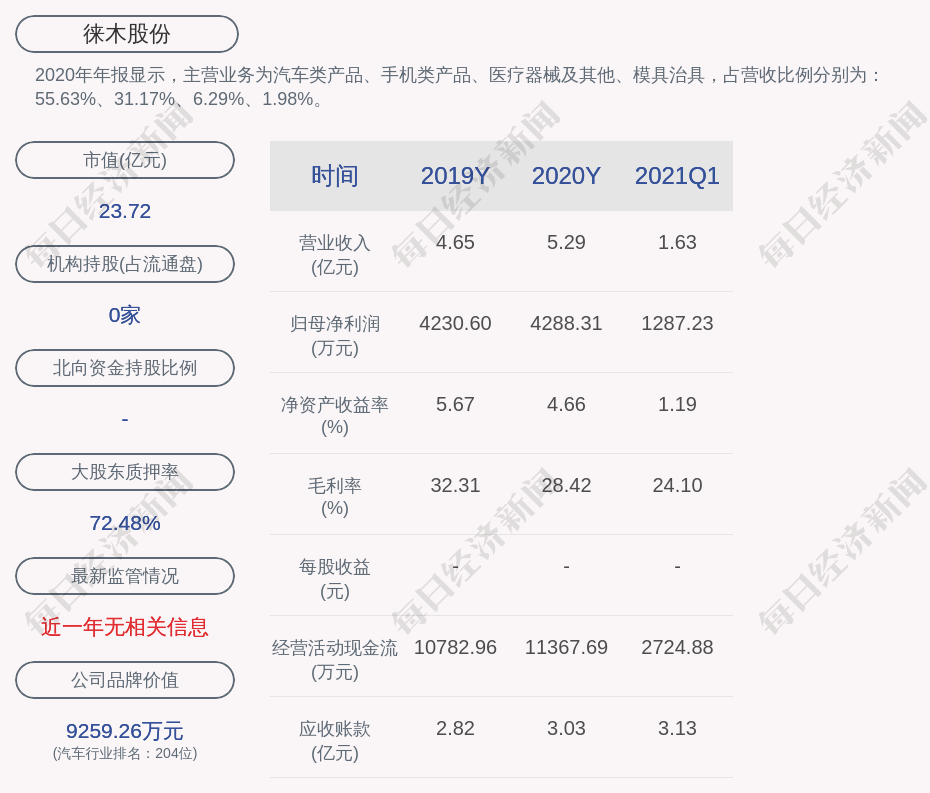Select the 毛利率(%) row label

335,496
